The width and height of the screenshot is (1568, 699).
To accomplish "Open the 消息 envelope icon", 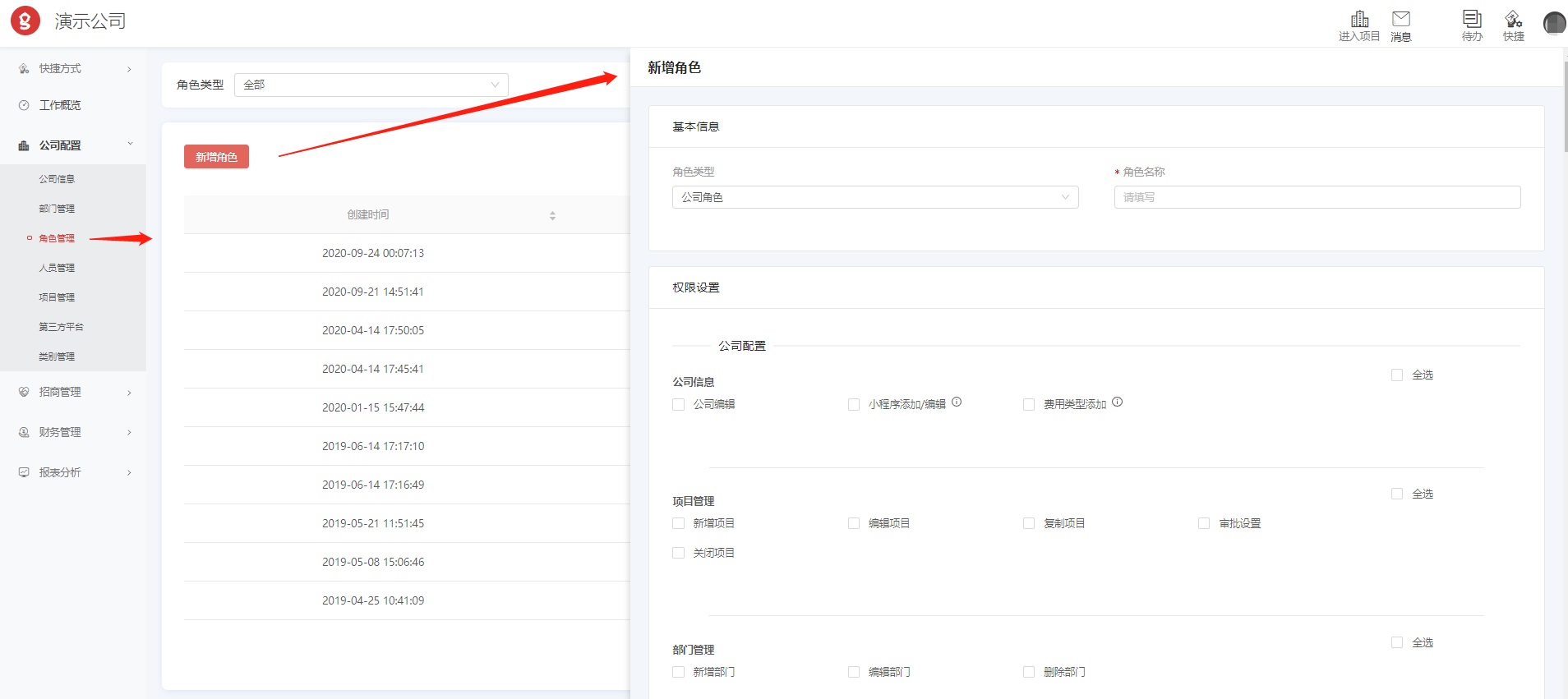I will click(x=1401, y=19).
